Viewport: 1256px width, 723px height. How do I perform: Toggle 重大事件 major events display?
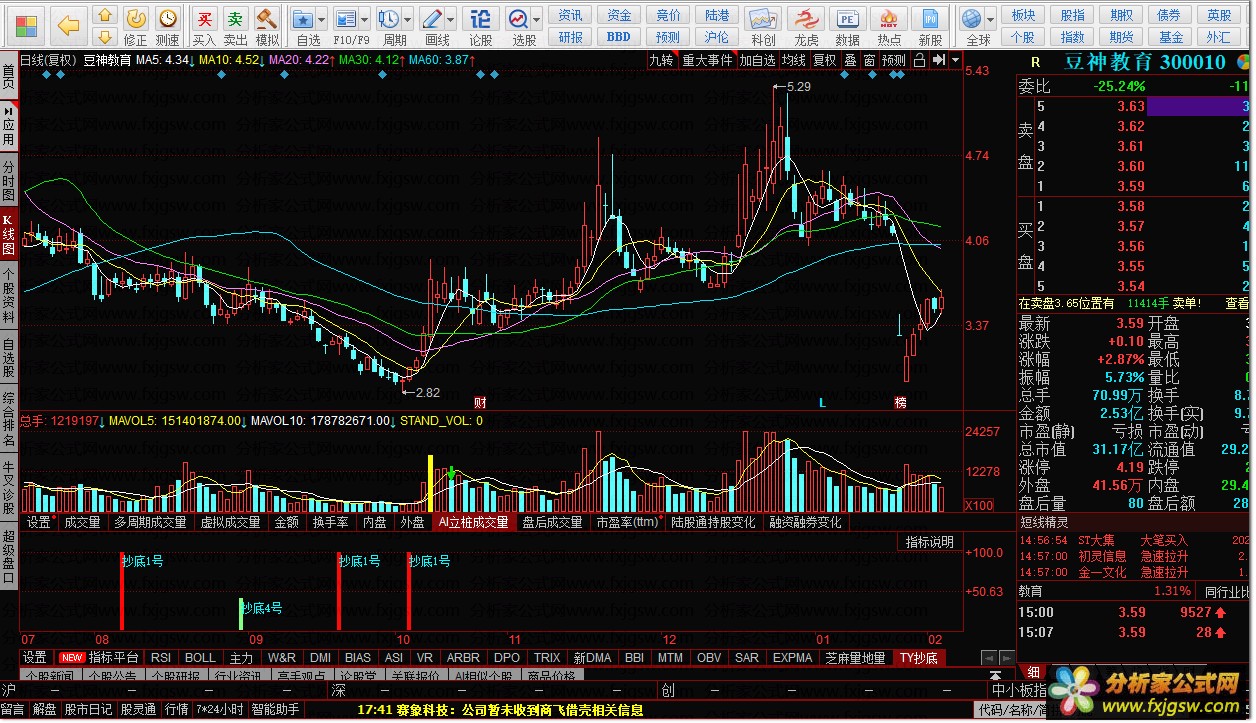click(x=707, y=60)
